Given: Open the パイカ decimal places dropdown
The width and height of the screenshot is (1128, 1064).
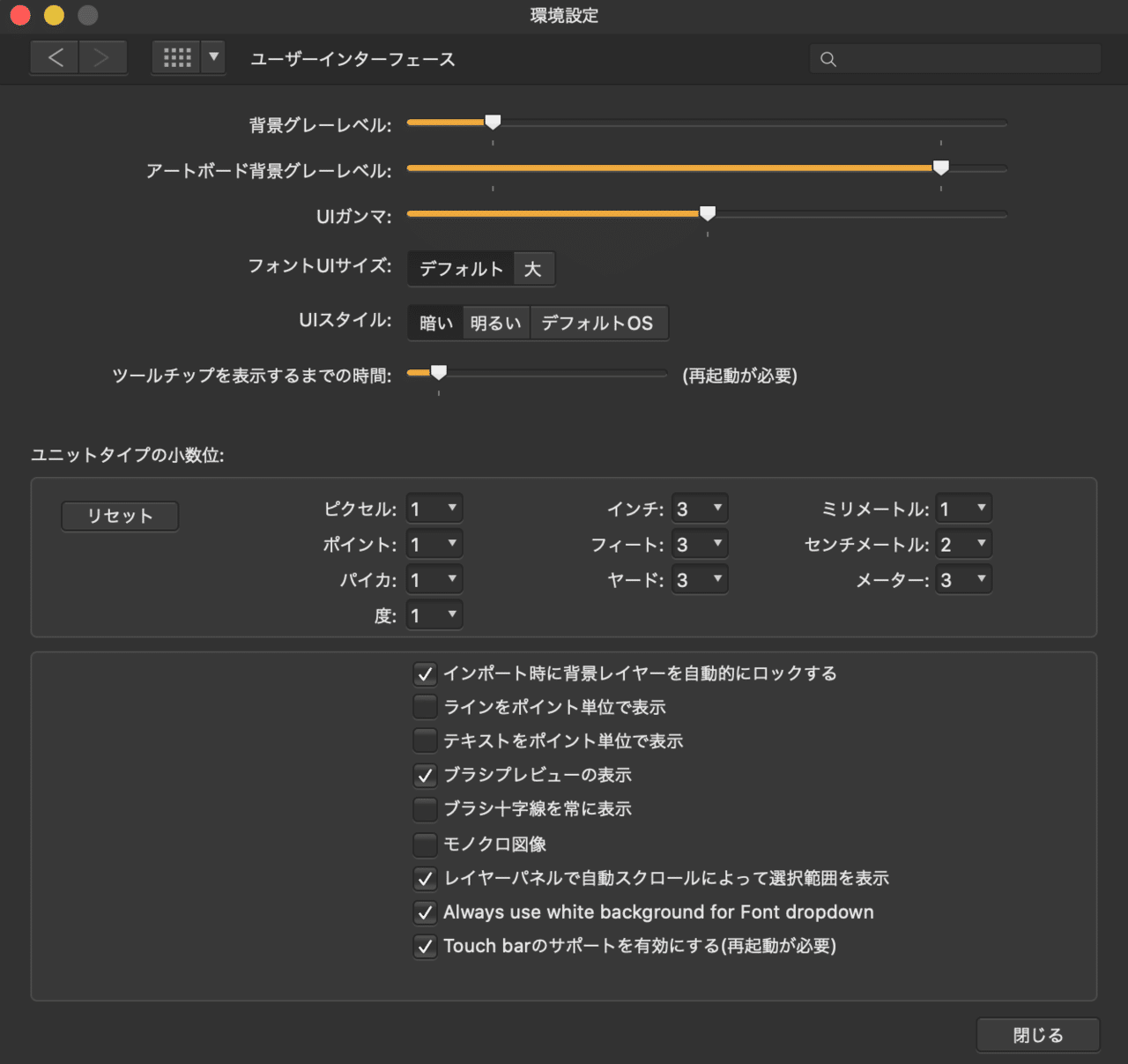Looking at the screenshot, I should pyautogui.click(x=434, y=579).
